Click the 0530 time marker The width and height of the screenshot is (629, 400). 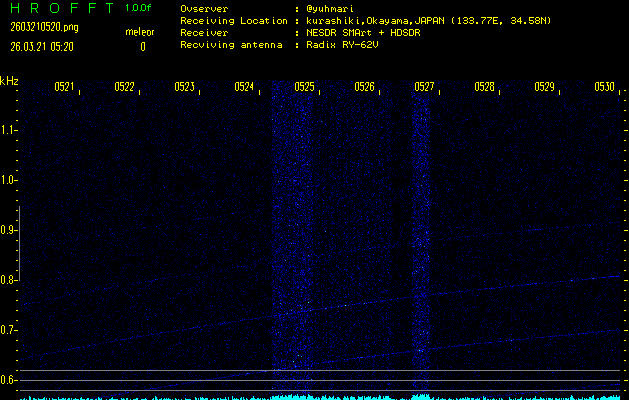pyautogui.click(x=604, y=87)
